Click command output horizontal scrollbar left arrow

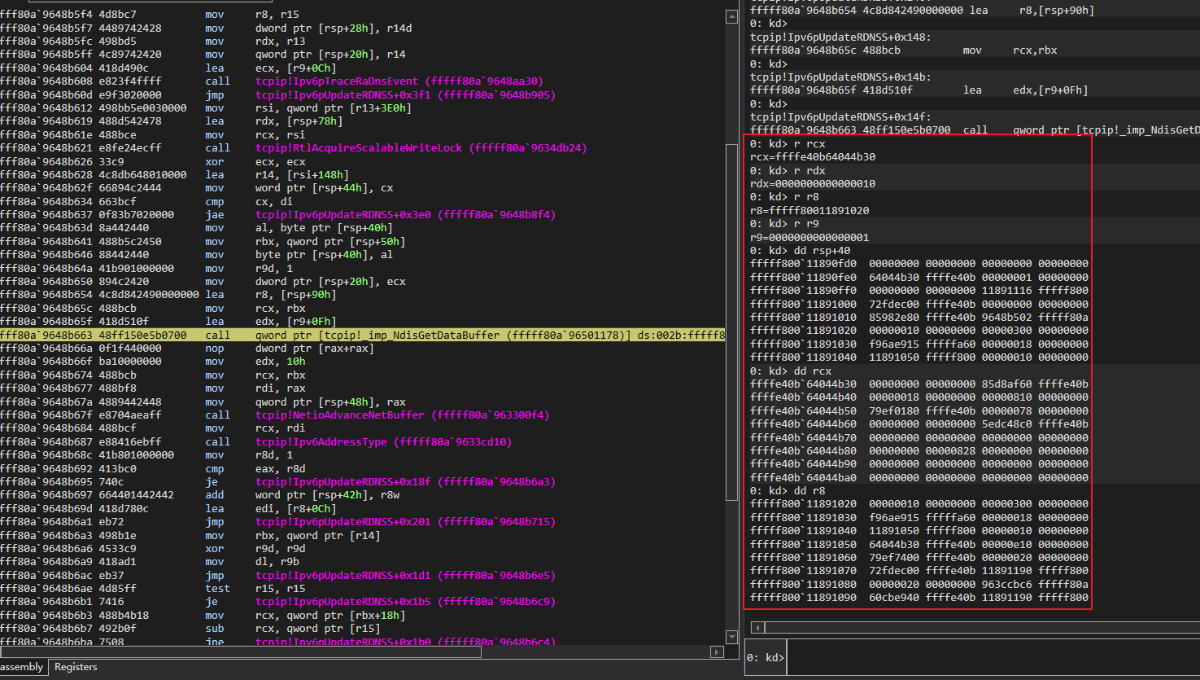coord(757,626)
